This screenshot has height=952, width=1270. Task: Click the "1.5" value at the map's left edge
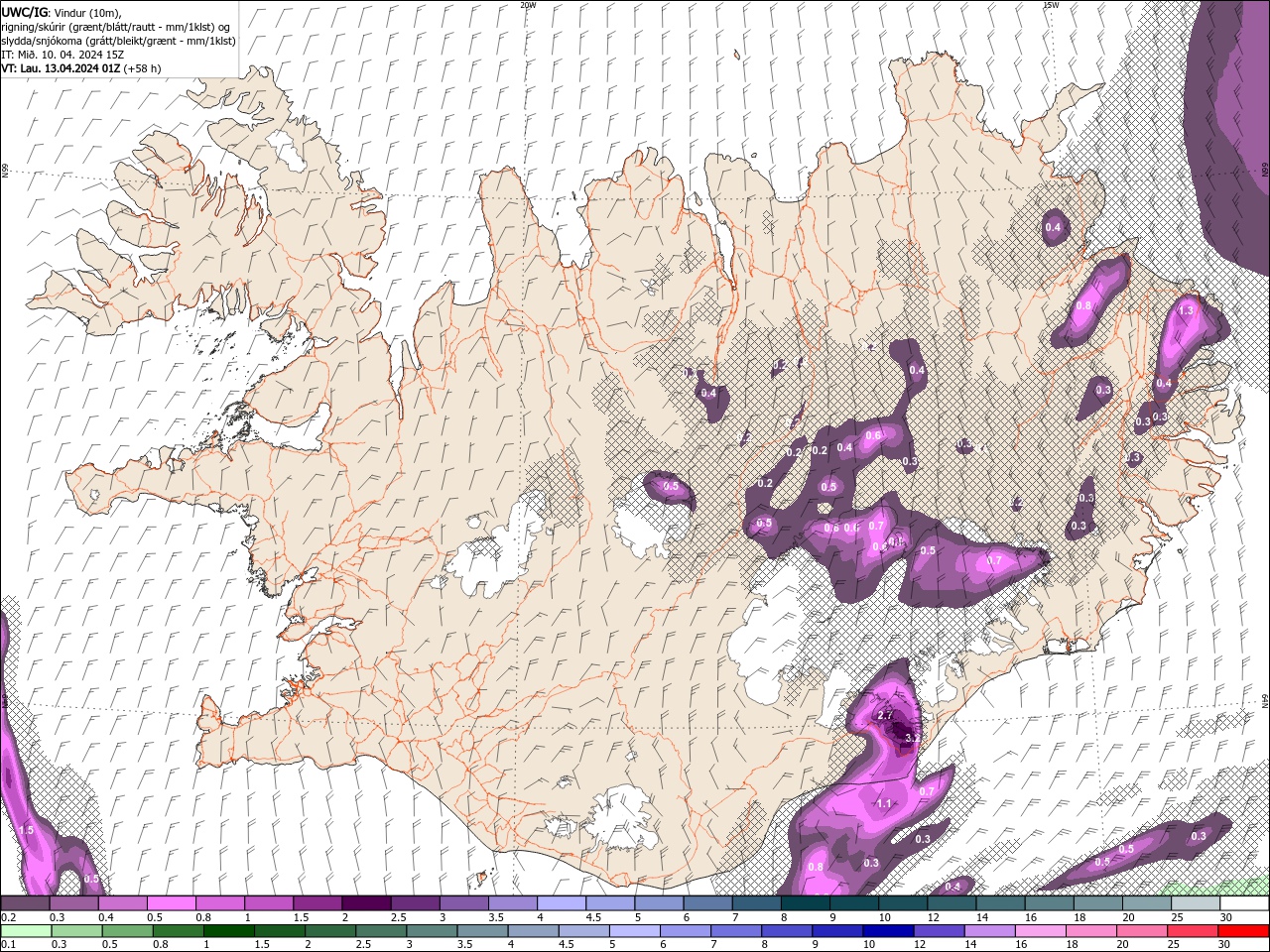click(27, 830)
